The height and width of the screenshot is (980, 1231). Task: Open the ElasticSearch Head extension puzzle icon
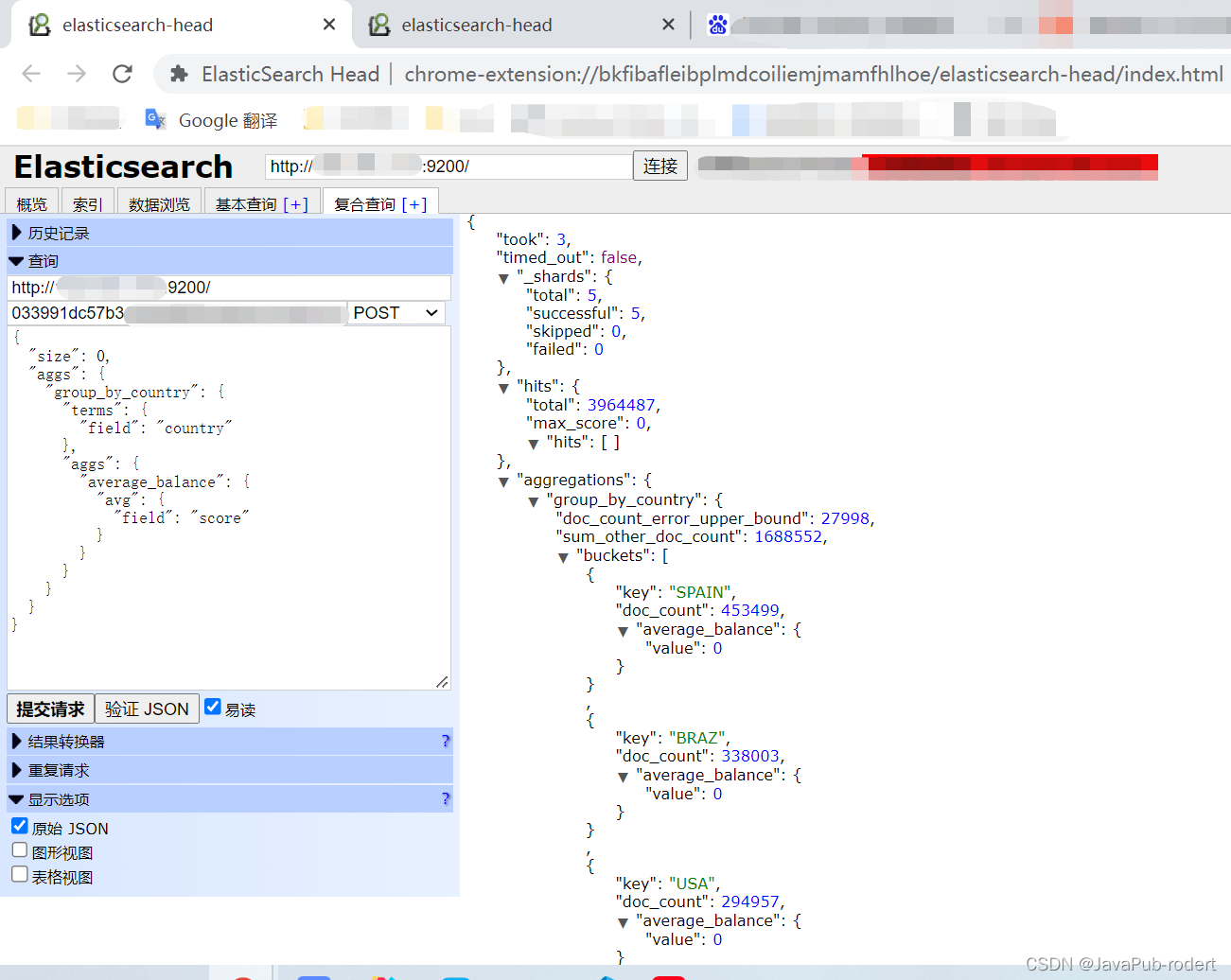178,74
